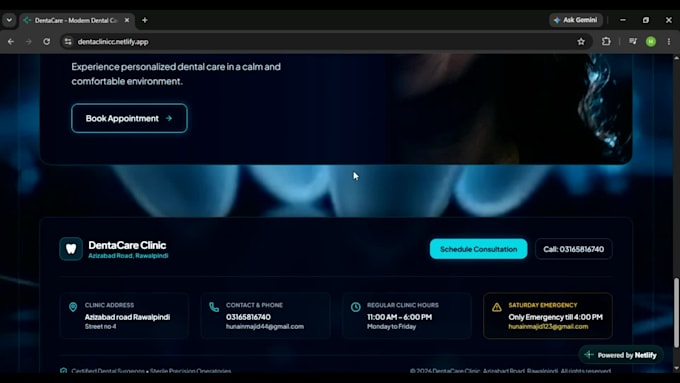Click the DentaCare tooth logo icon
680x383 pixels.
coord(71,249)
